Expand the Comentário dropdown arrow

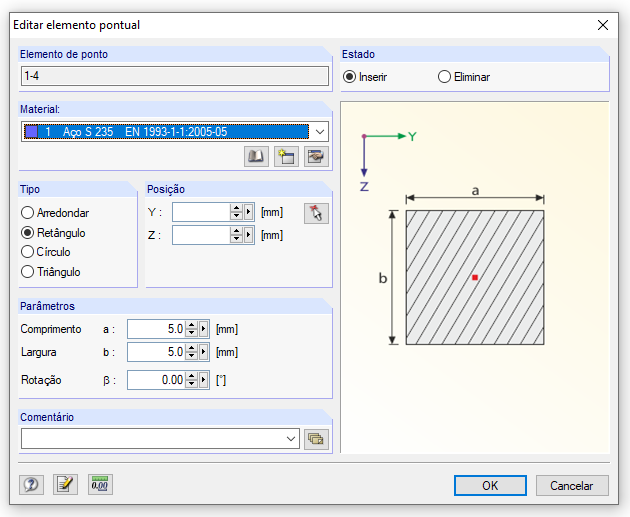coord(291,439)
